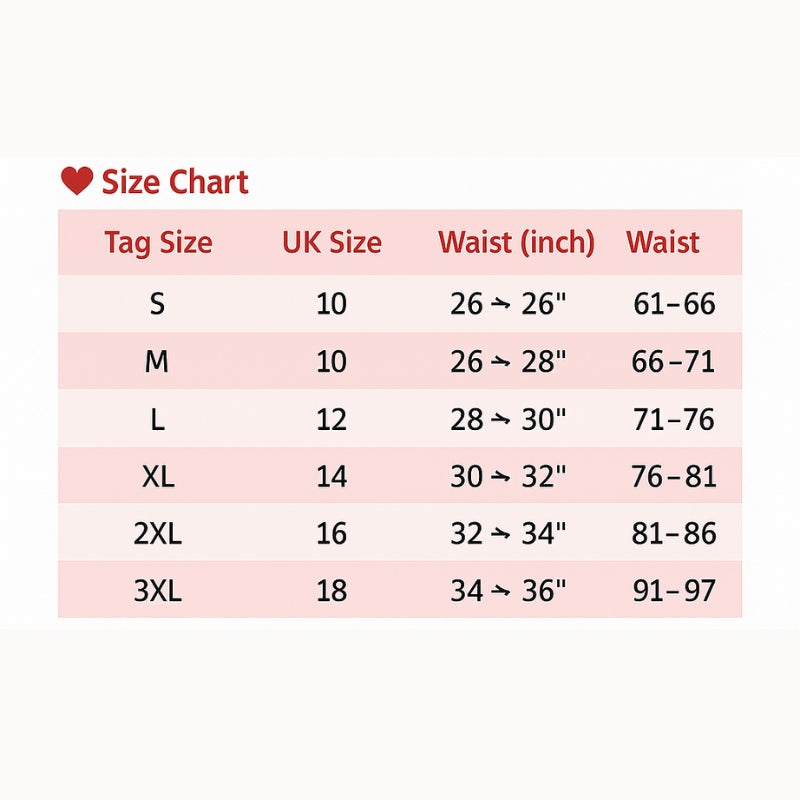This screenshot has height=800, width=800.
Task: Select tag size S cell
Action: pos(157,304)
